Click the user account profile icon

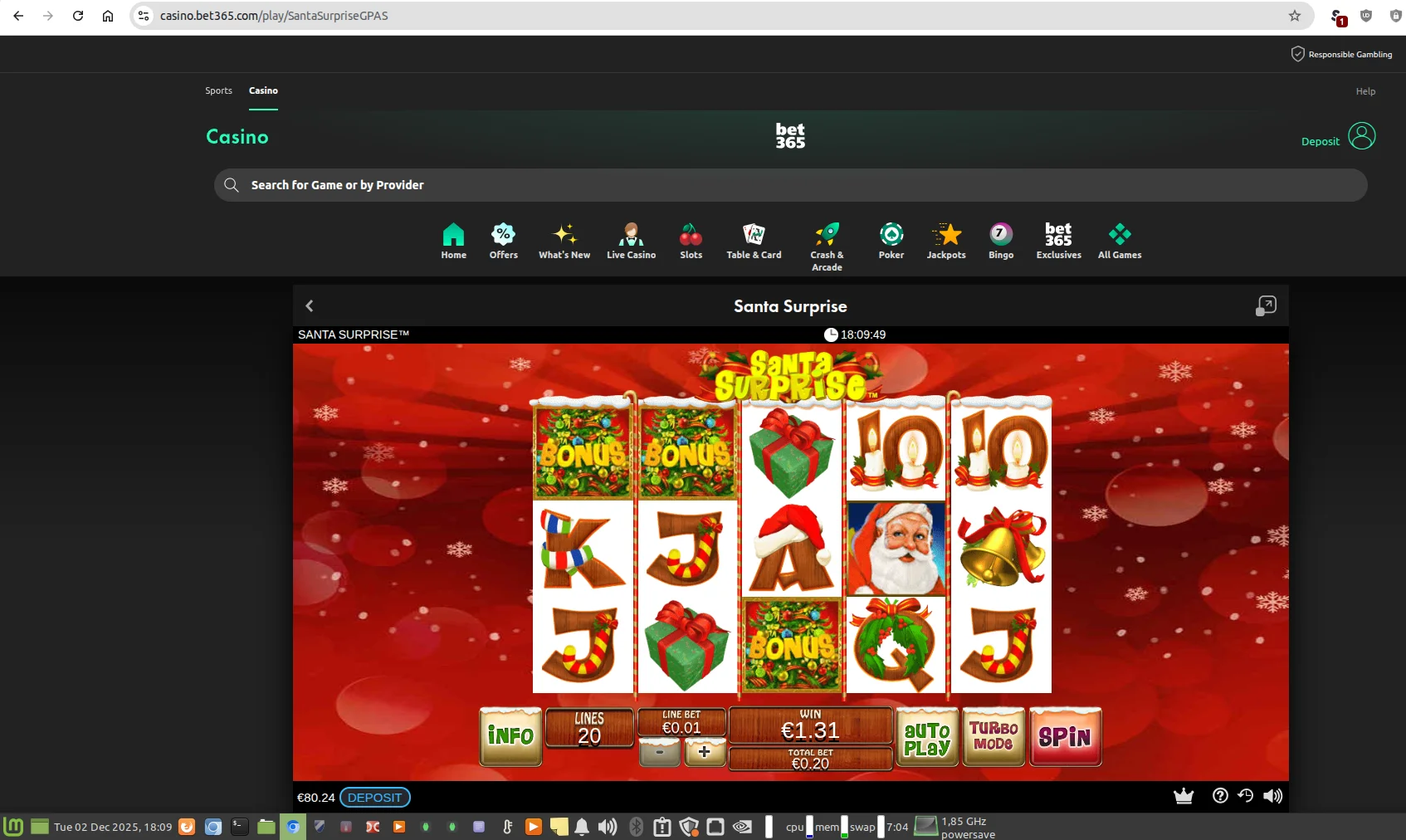(x=1361, y=135)
